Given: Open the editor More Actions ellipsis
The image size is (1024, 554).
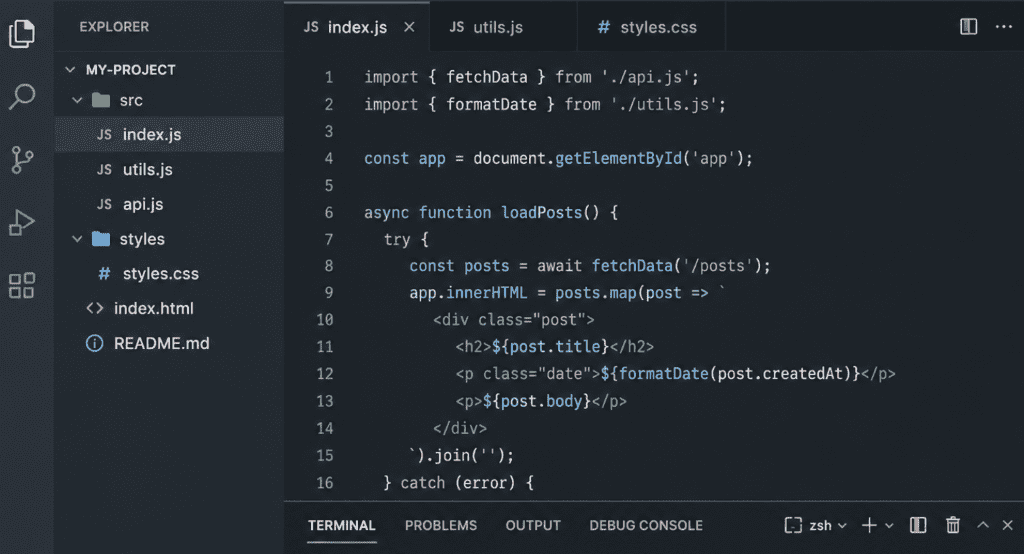Looking at the screenshot, I should (1004, 27).
